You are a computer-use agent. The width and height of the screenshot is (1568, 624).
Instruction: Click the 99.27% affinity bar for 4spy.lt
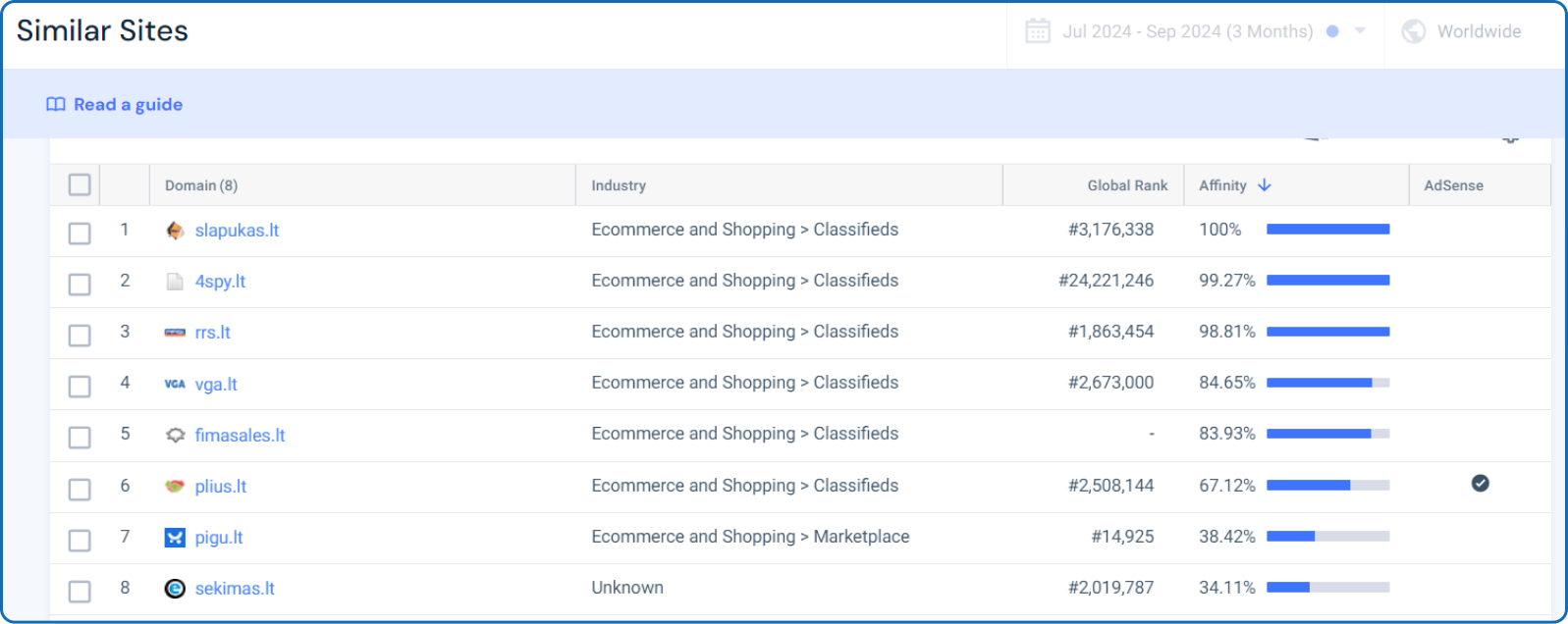(x=1327, y=281)
